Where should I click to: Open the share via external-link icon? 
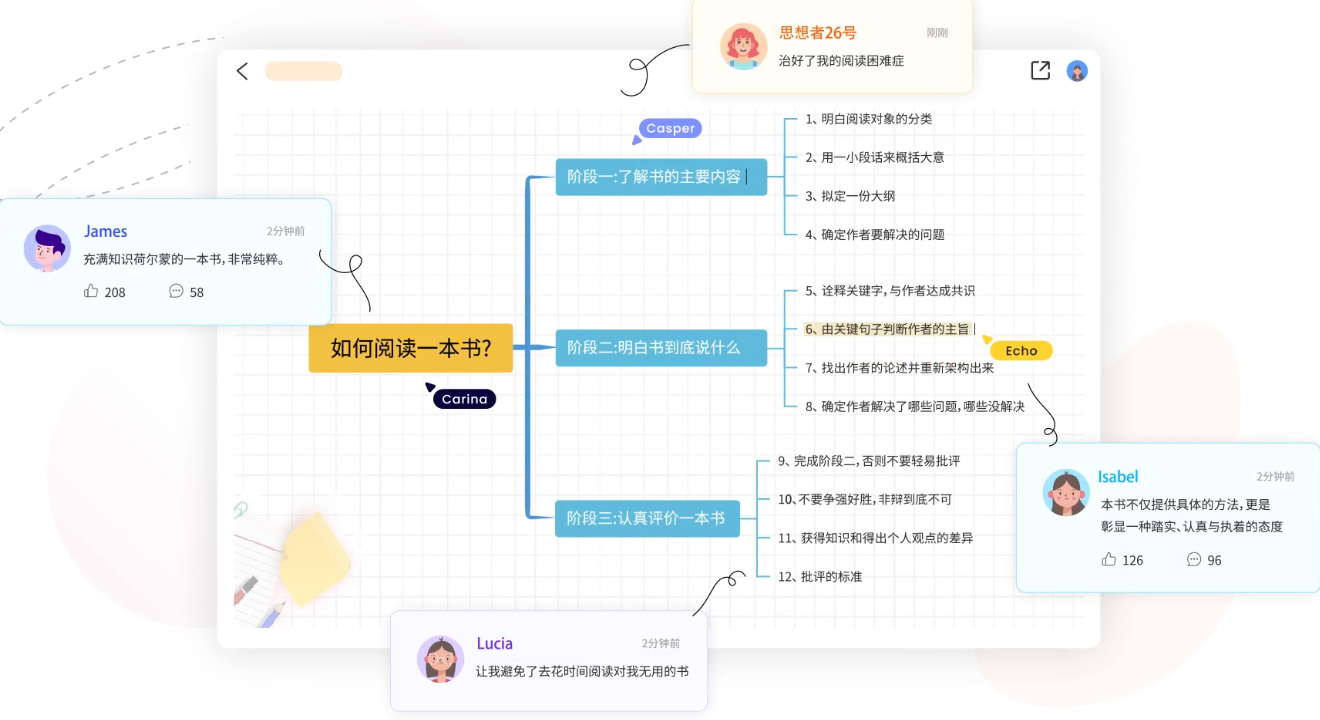tap(1039, 70)
